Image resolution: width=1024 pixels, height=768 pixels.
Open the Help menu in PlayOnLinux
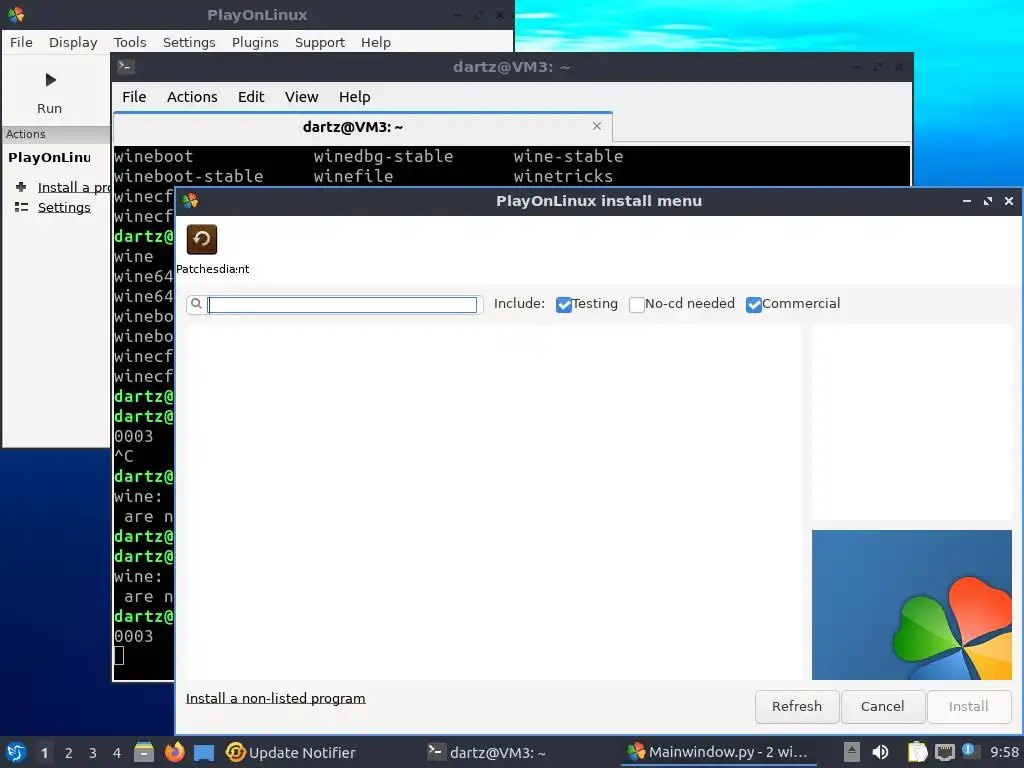tap(376, 42)
